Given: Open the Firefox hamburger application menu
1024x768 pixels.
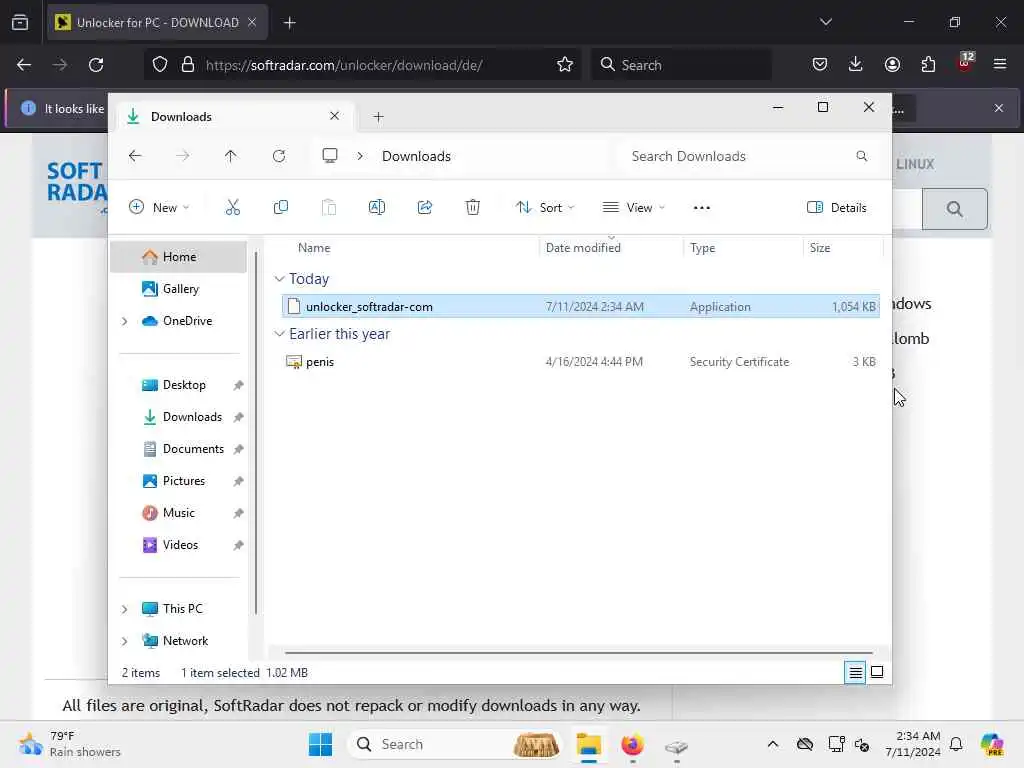Looking at the screenshot, I should coord(1000,64).
